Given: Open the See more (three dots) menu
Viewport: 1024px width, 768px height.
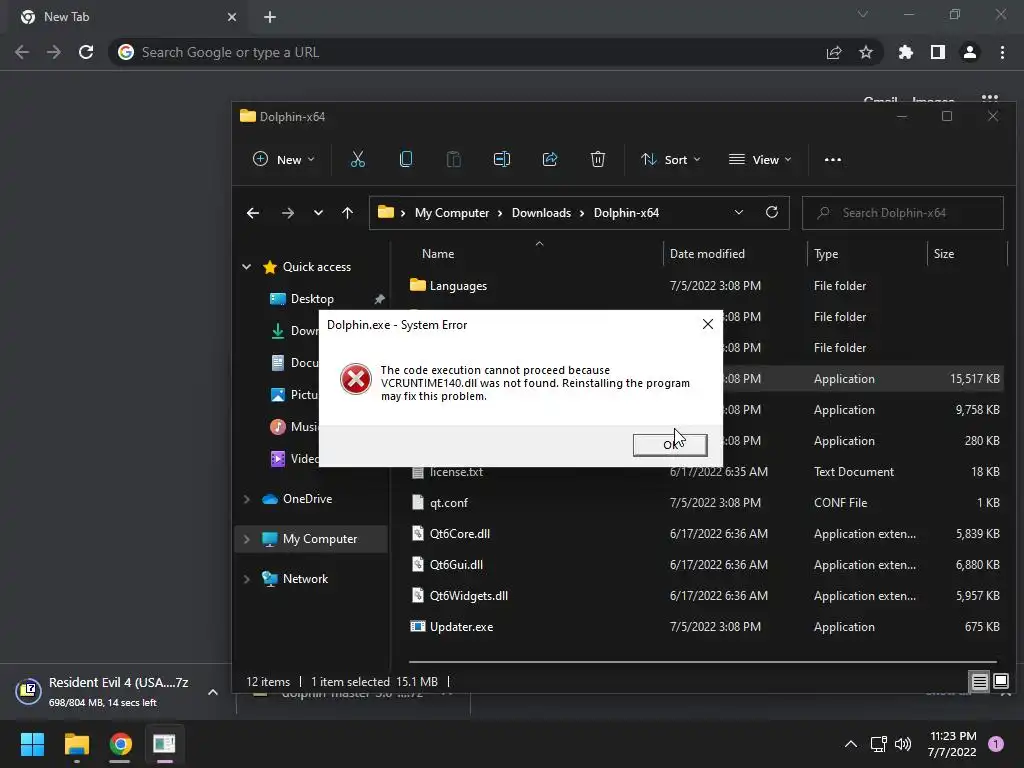Looking at the screenshot, I should pyautogui.click(x=833, y=159).
